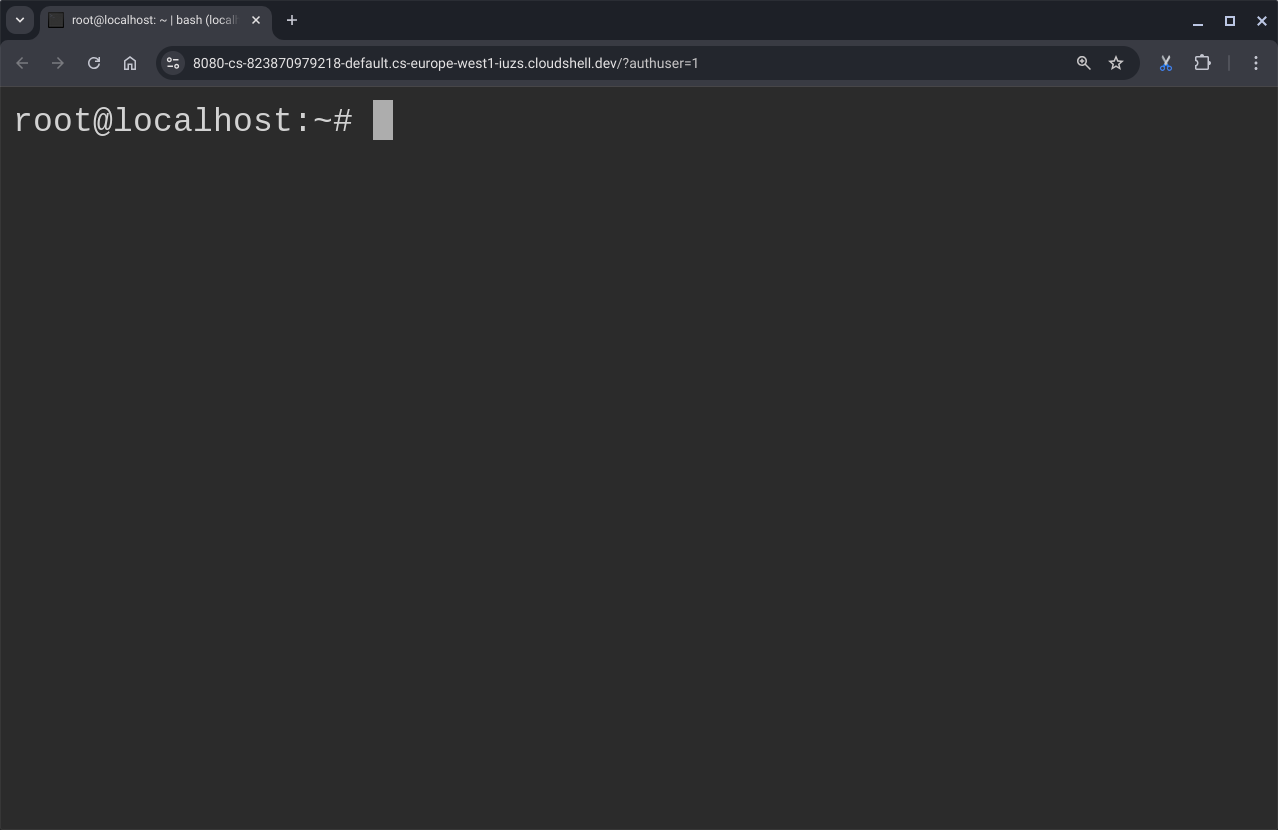Click the back navigation arrow

click(22, 62)
